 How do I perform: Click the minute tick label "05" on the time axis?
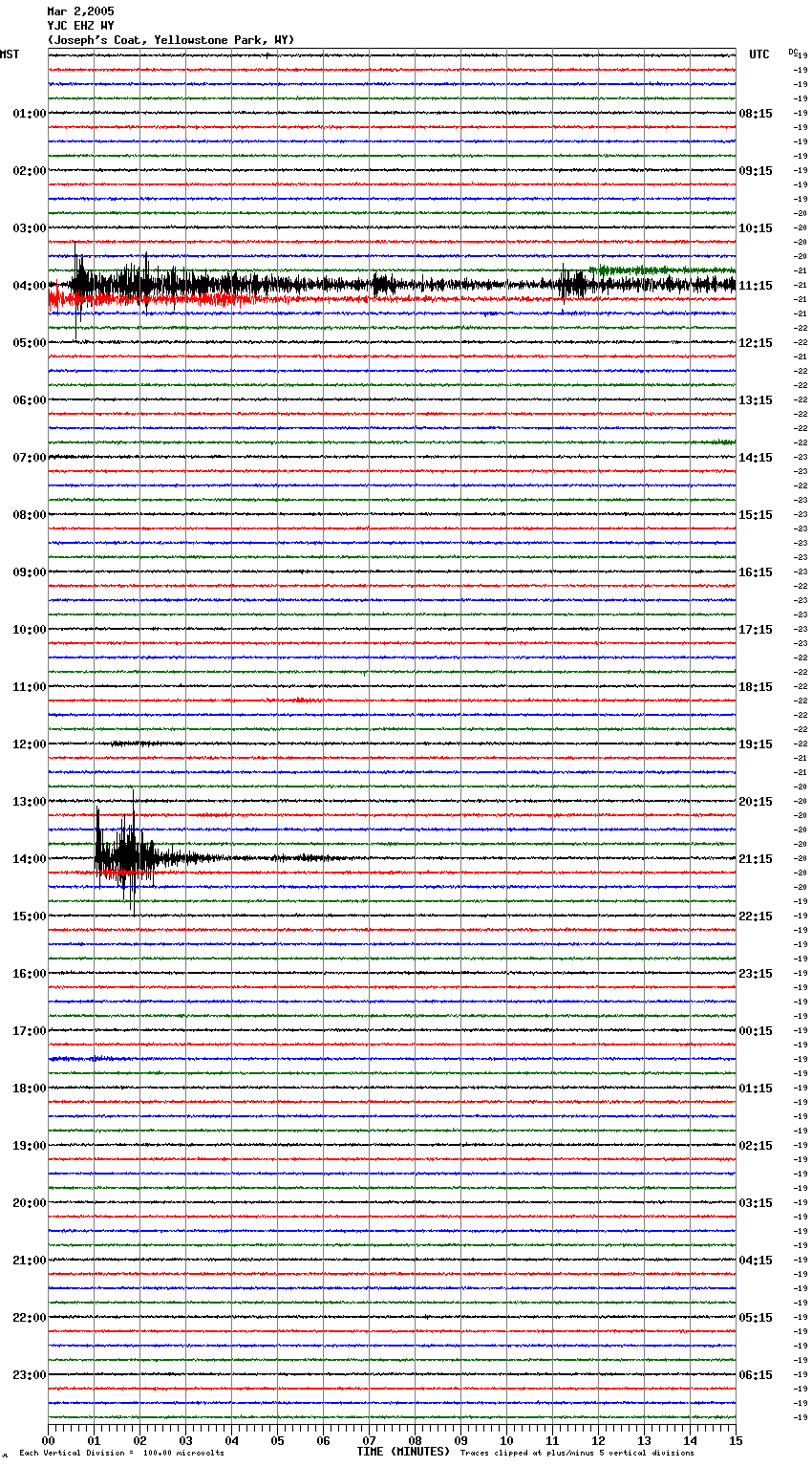[277, 1439]
